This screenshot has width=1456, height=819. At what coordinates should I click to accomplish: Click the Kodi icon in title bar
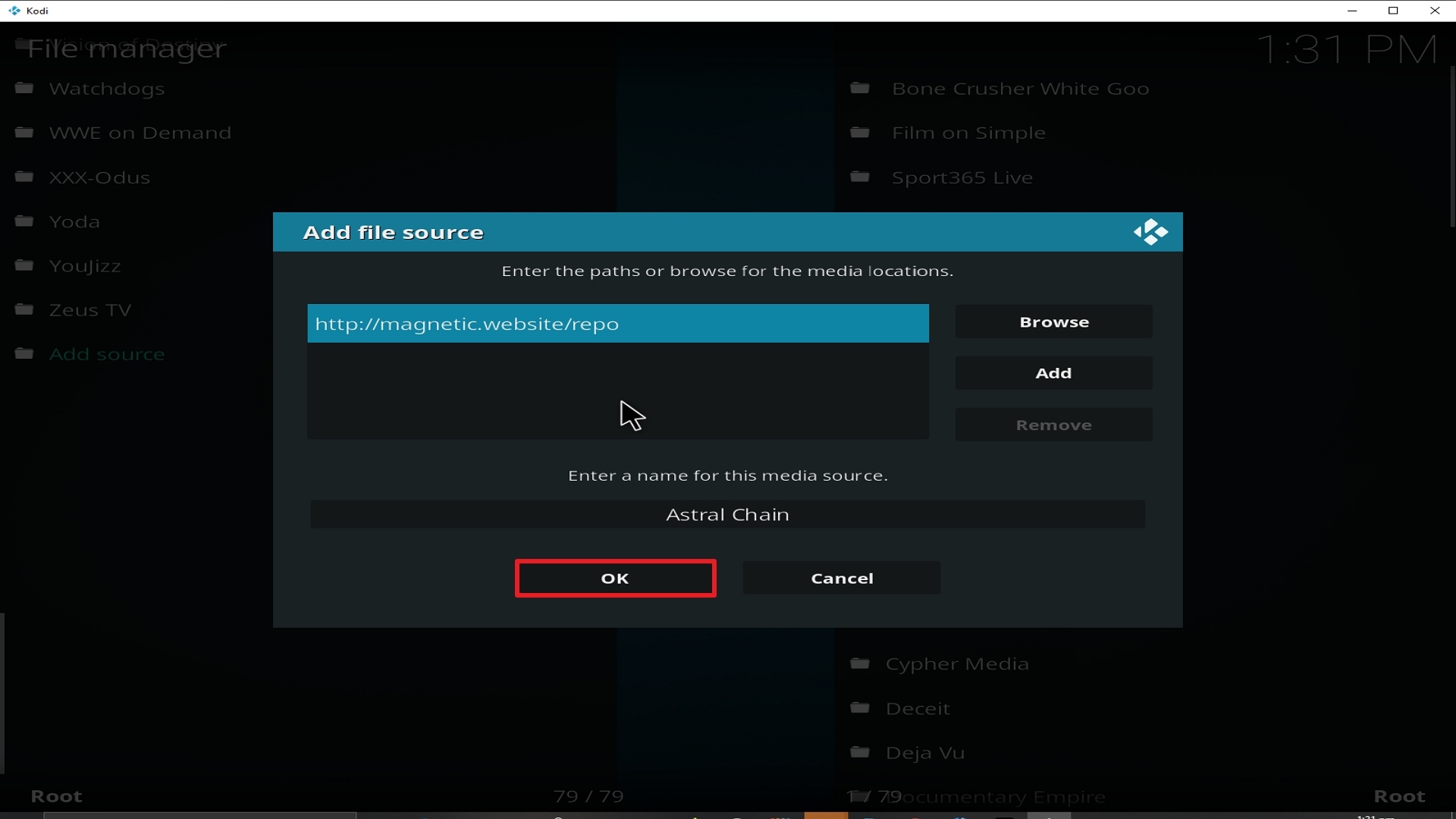(x=14, y=11)
